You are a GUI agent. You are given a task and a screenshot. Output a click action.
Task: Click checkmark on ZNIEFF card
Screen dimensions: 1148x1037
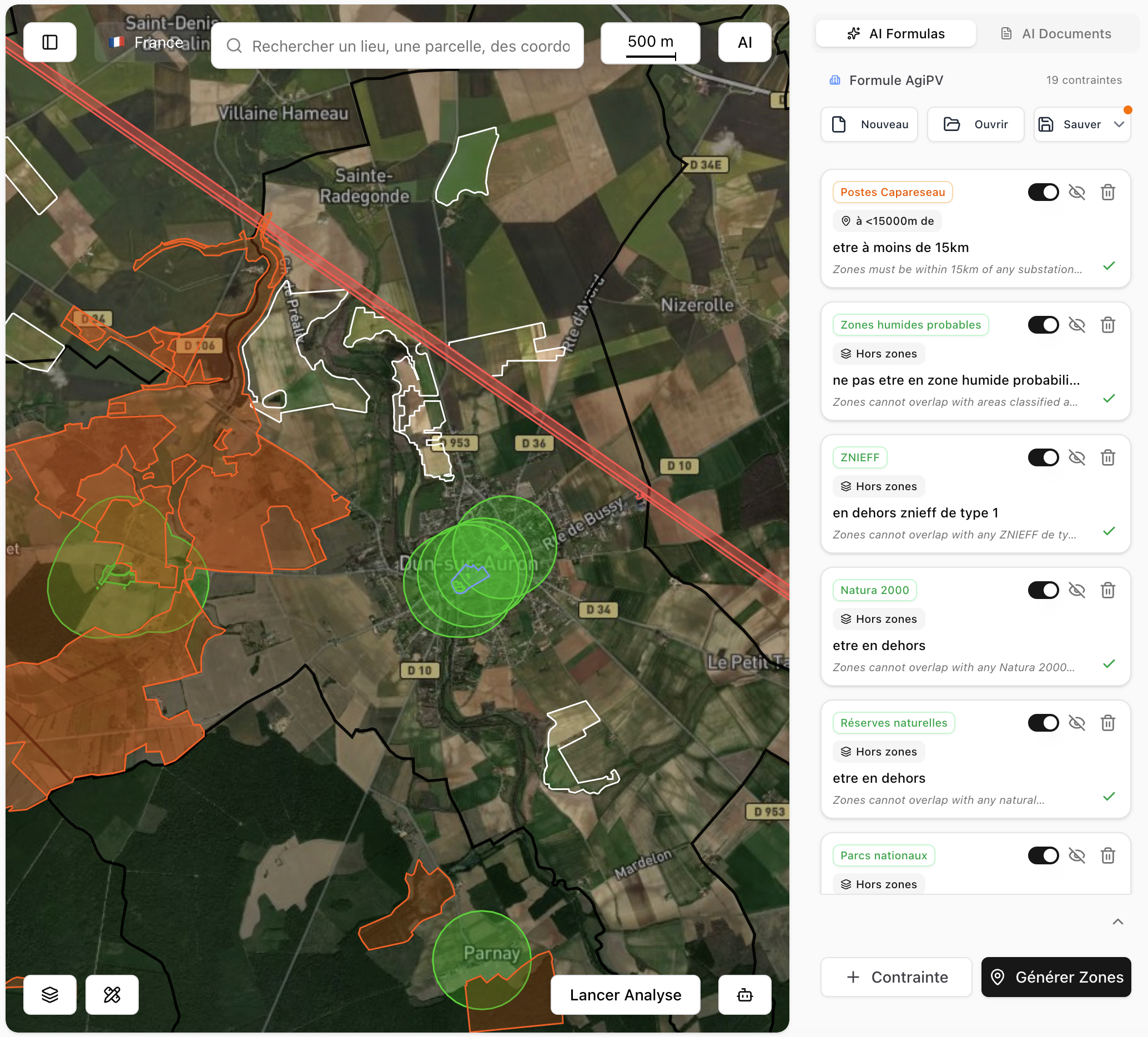click(x=1109, y=531)
